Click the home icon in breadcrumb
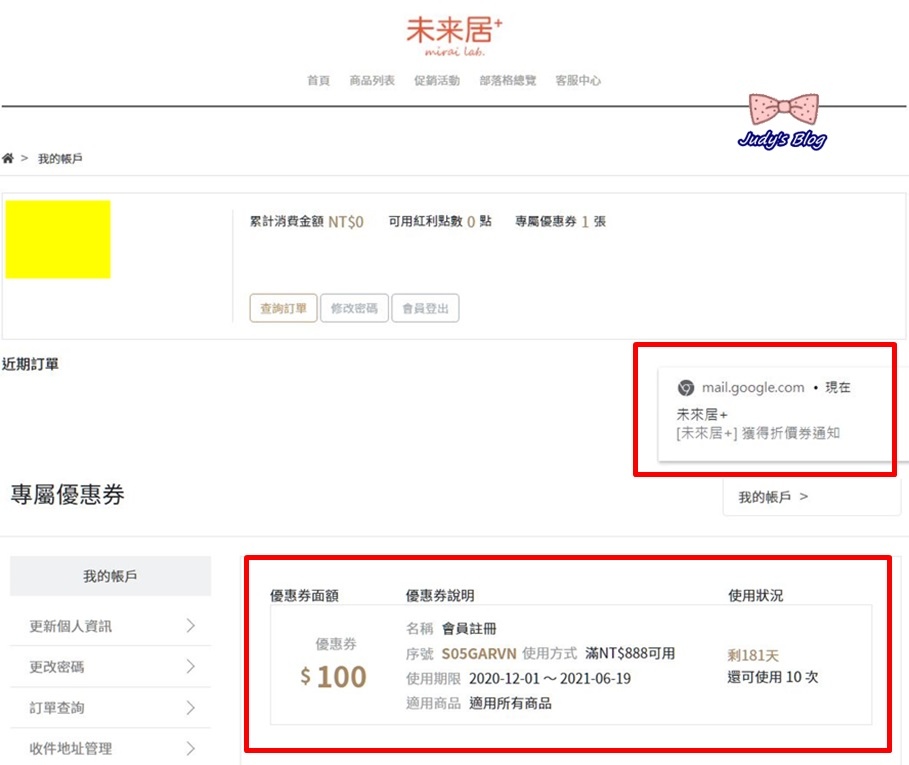The width and height of the screenshot is (909, 765). tap(8, 158)
